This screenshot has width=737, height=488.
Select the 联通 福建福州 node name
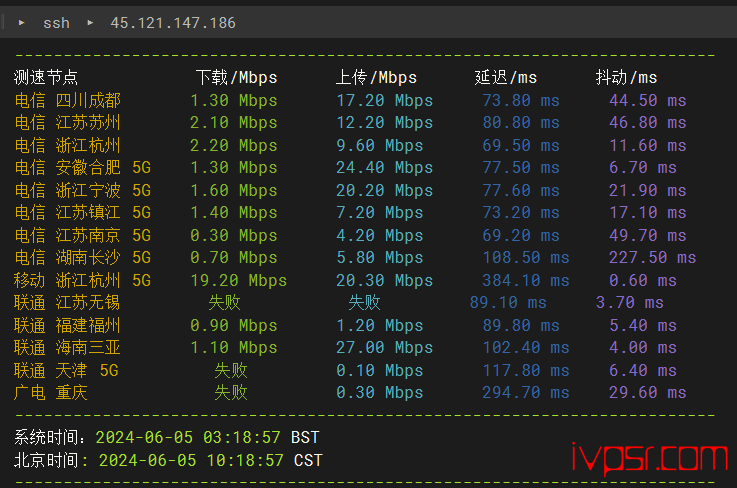67,325
